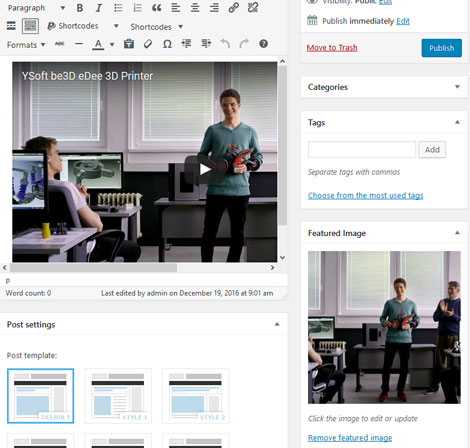Open the text color picker arrow
The image size is (470, 448).
112,44
